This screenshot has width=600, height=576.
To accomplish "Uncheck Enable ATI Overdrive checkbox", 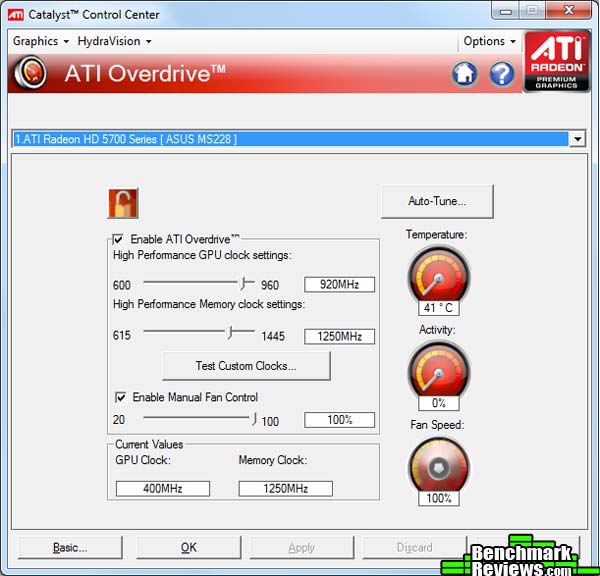I will point(118,240).
